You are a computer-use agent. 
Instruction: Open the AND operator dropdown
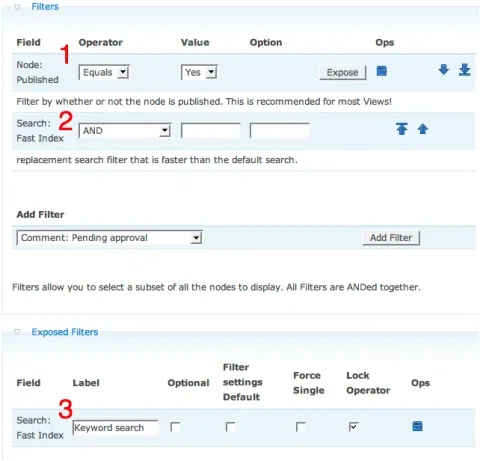(x=125, y=131)
